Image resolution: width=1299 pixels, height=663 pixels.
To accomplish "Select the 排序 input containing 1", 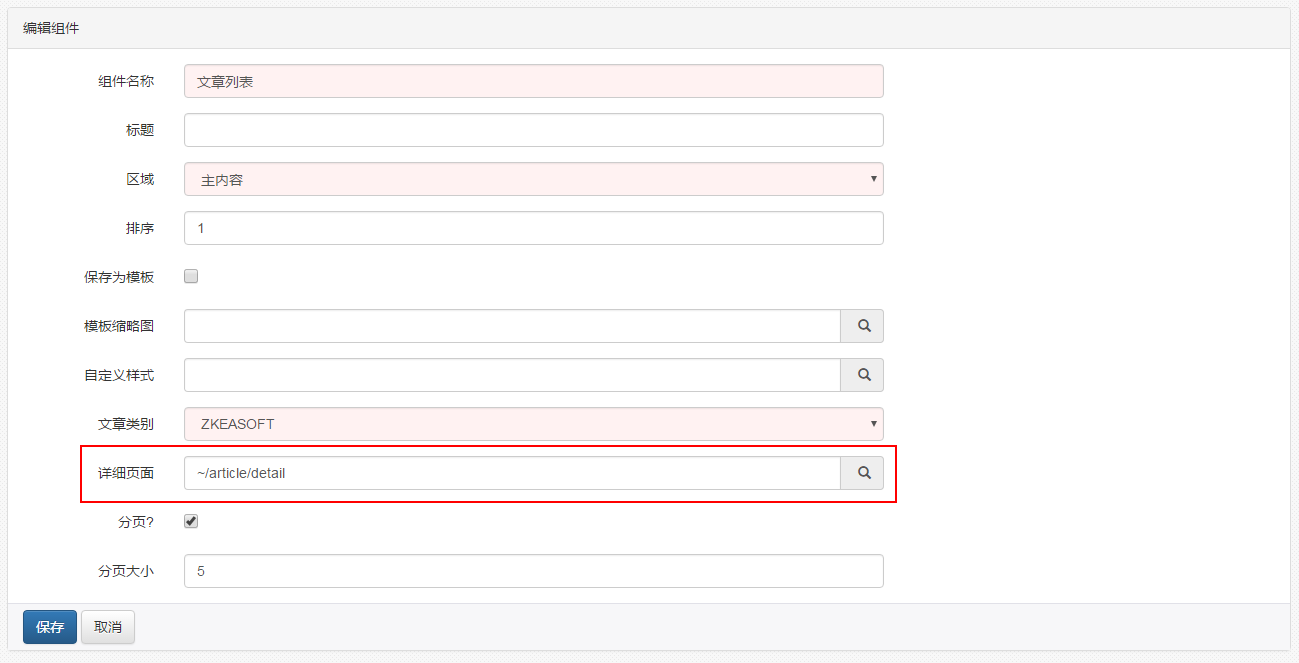I will (x=533, y=228).
